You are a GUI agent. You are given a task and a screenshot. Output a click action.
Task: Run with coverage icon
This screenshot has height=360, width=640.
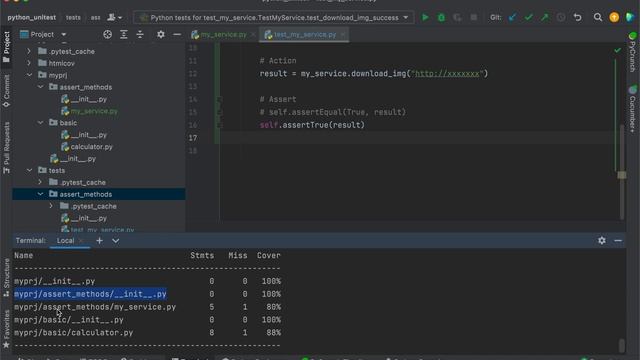click(x=457, y=18)
